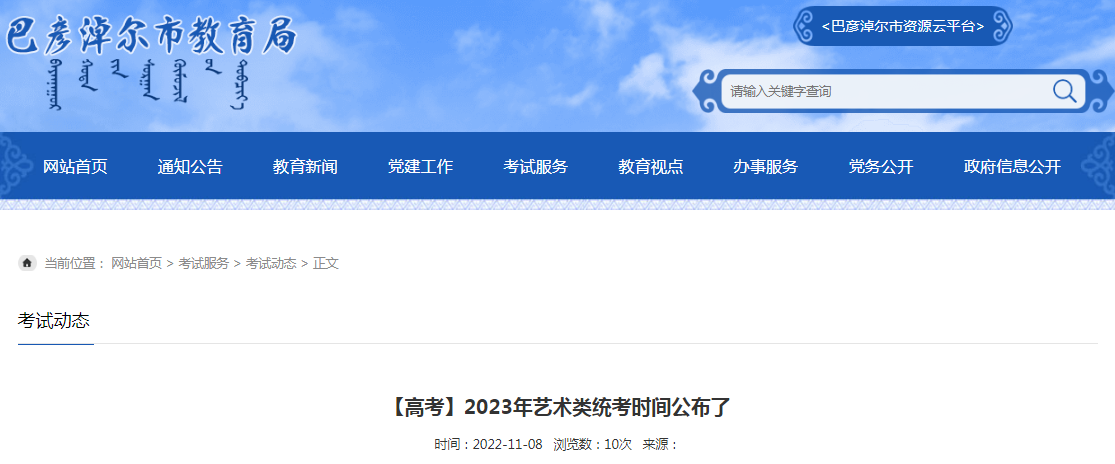Select the 考试动态 section tab heading

click(54, 321)
